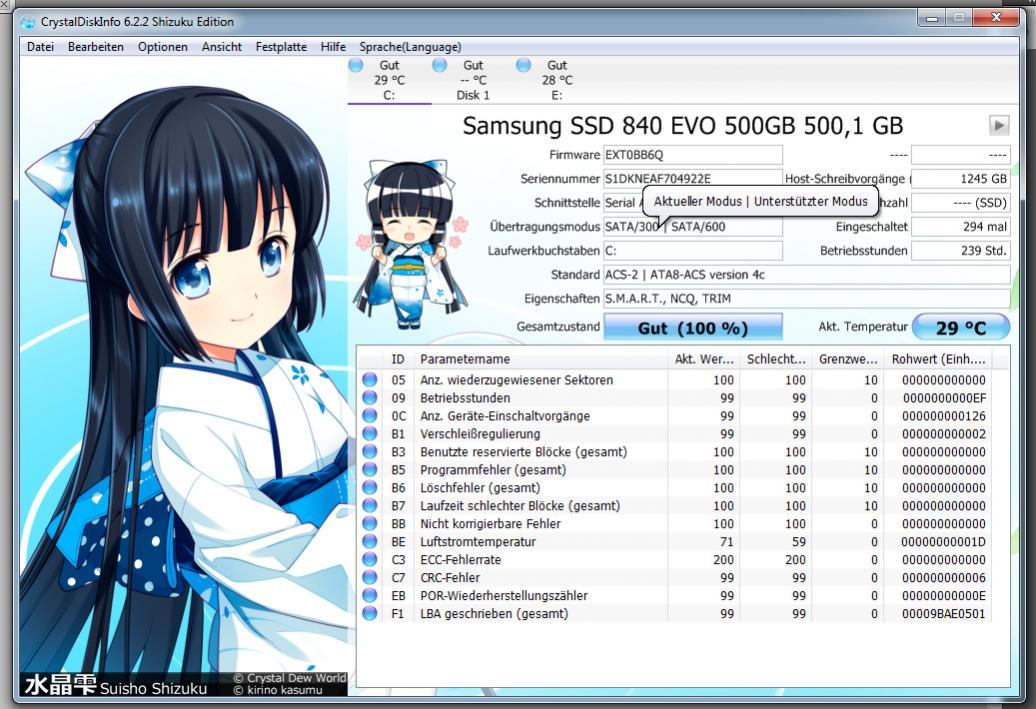
Task: Select the C: disk tab
Action: coord(389,81)
